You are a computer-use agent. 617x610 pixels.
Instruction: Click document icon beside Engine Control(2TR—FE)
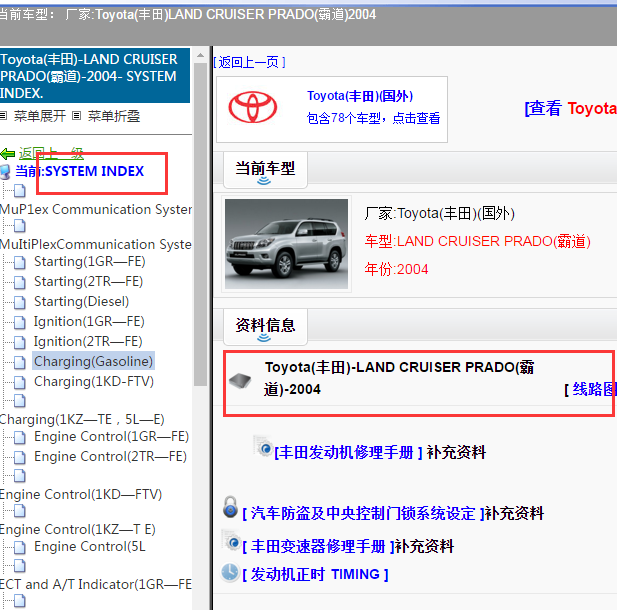click(20, 457)
